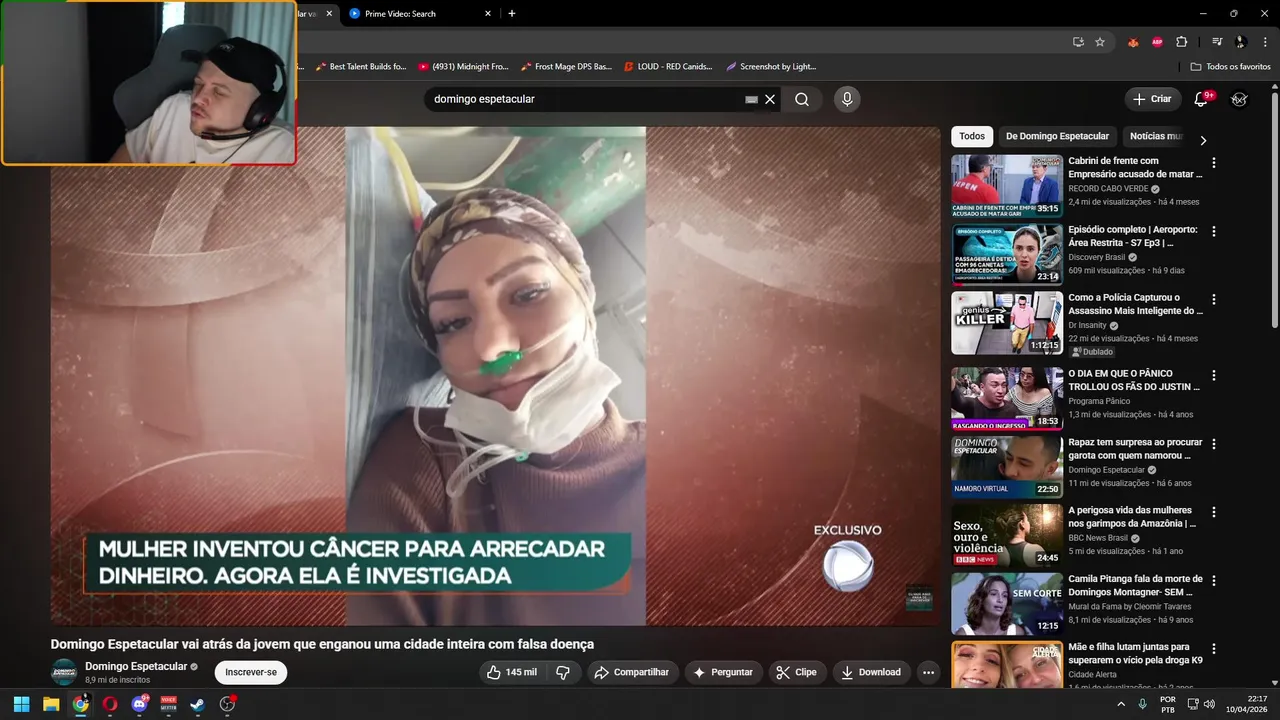Show more filter chips with arrow

1203,140
